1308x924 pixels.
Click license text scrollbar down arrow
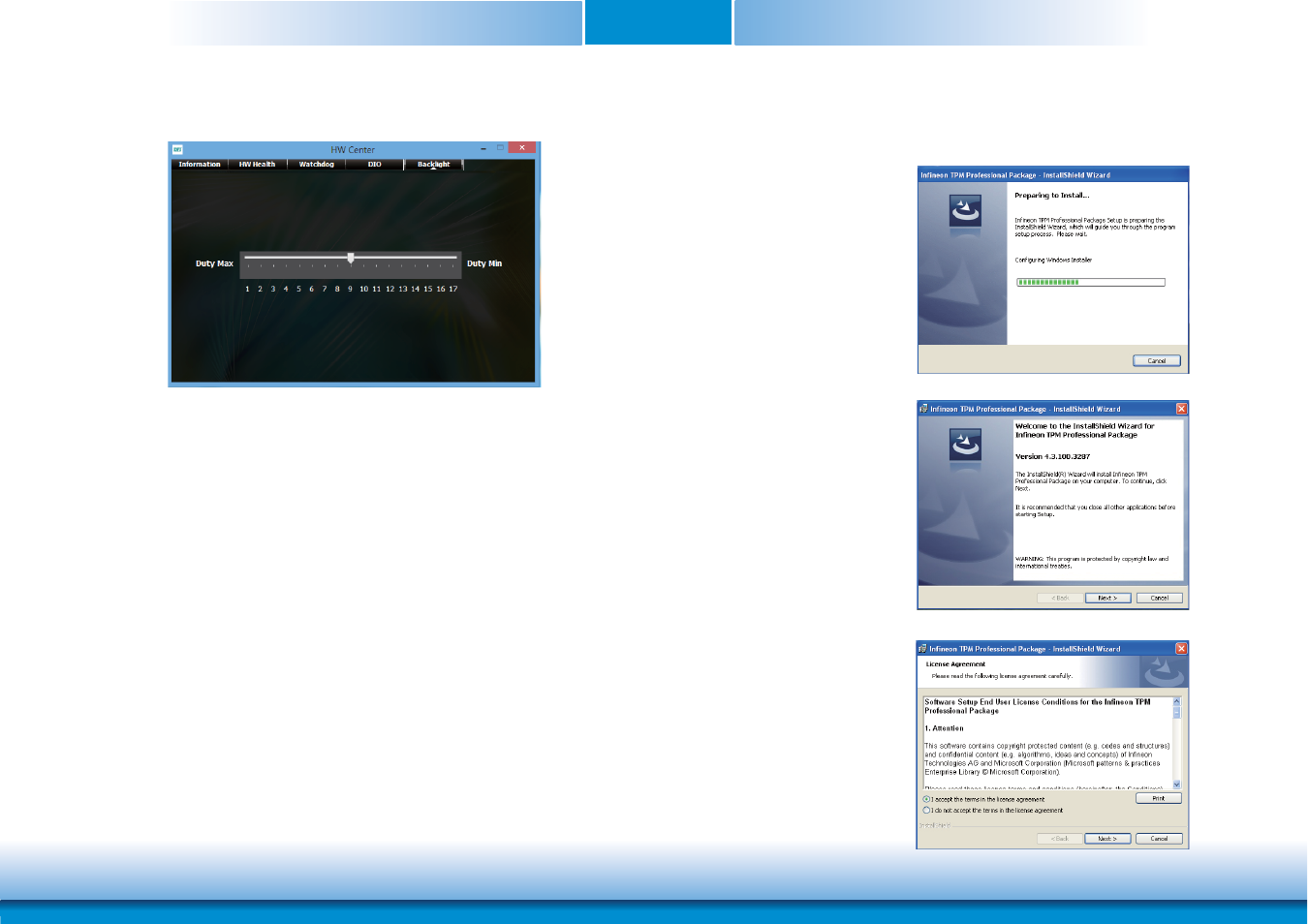click(x=1177, y=785)
